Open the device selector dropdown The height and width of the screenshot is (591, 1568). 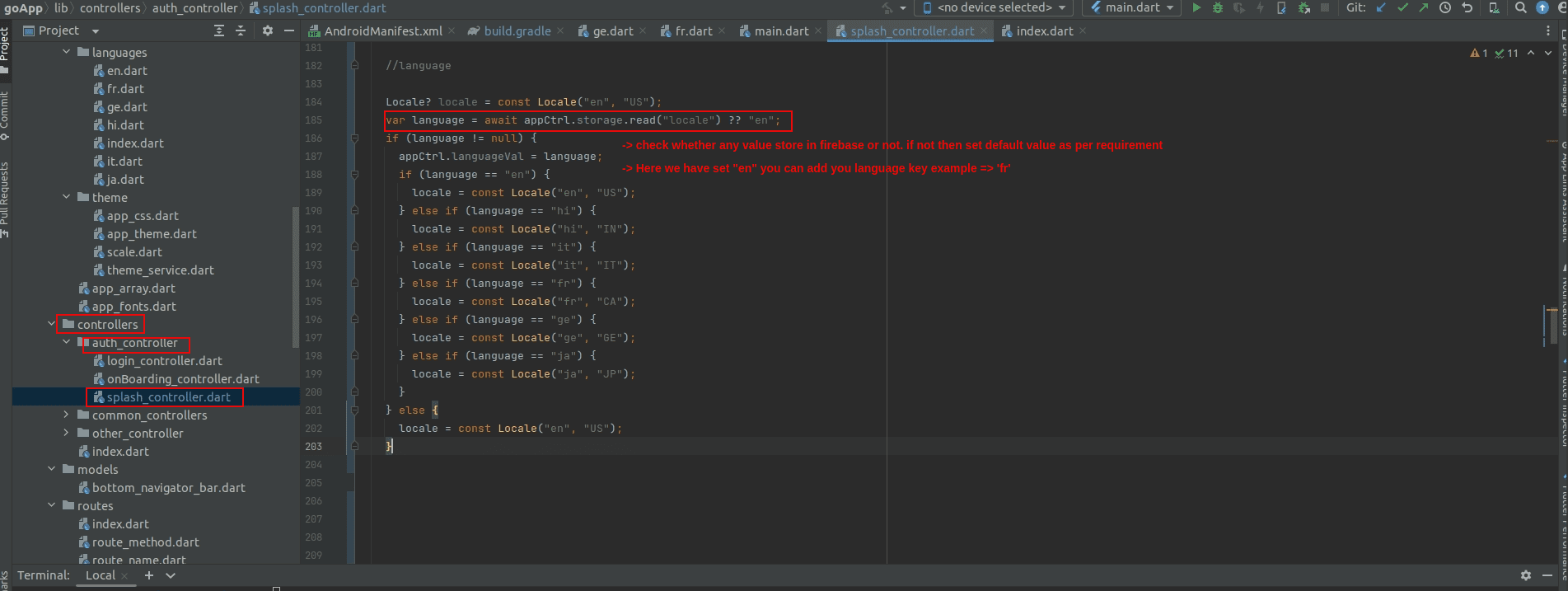(x=995, y=7)
